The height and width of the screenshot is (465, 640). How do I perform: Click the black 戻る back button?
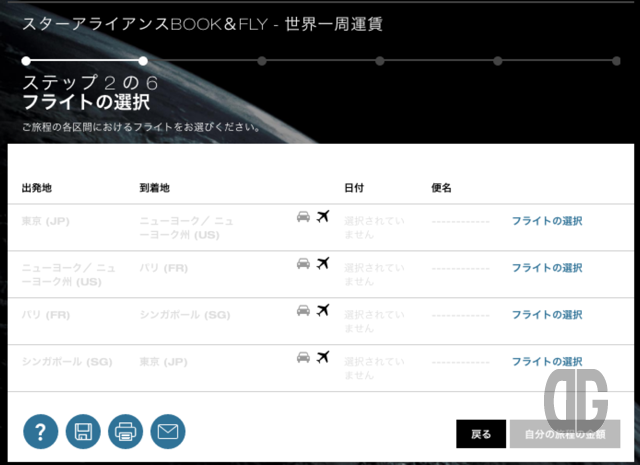[x=481, y=434]
